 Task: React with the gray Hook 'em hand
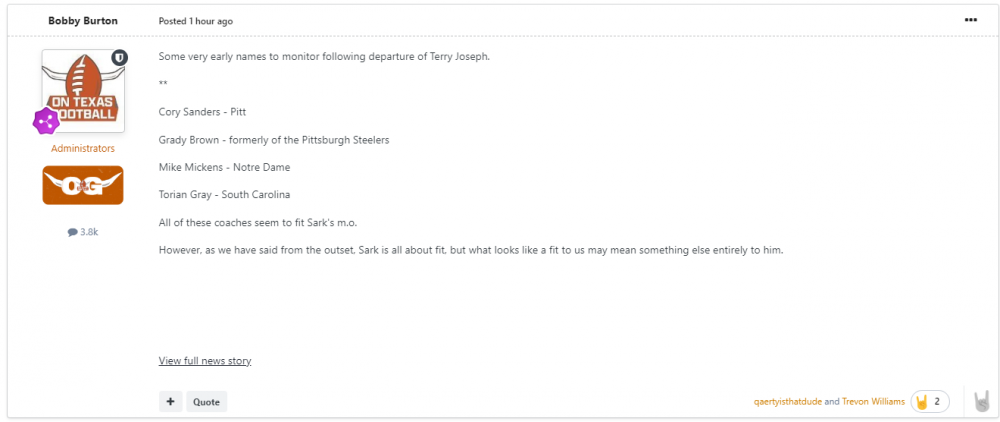tap(982, 401)
